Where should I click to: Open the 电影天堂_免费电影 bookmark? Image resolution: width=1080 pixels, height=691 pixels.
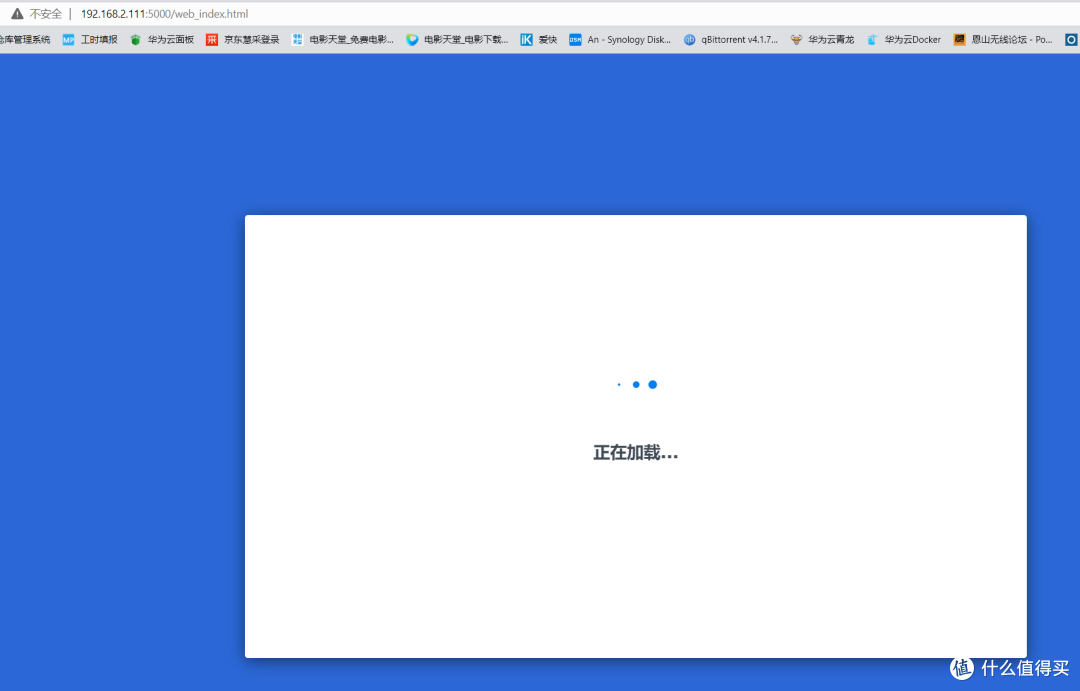[342, 40]
